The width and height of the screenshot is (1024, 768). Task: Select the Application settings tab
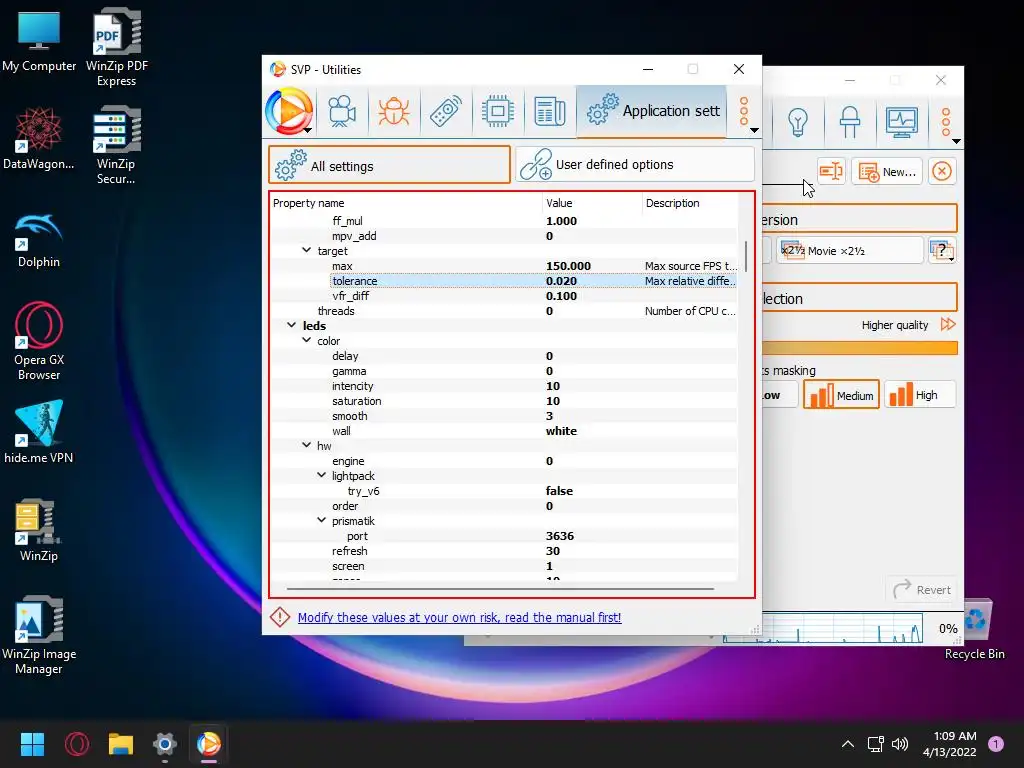pos(652,111)
